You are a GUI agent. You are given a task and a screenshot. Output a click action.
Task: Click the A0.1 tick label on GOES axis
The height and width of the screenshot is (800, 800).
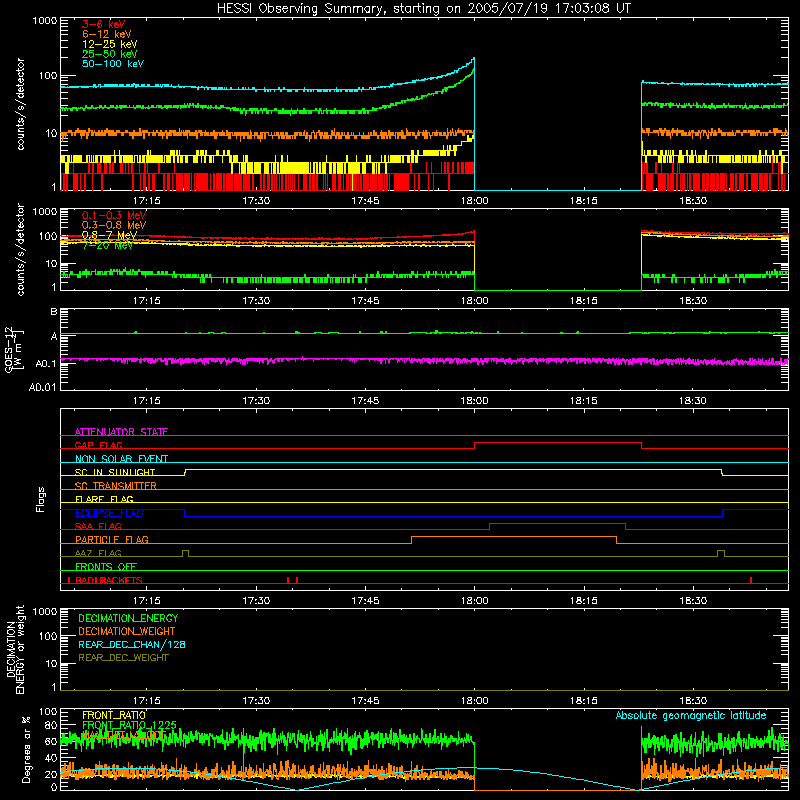click(46, 364)
